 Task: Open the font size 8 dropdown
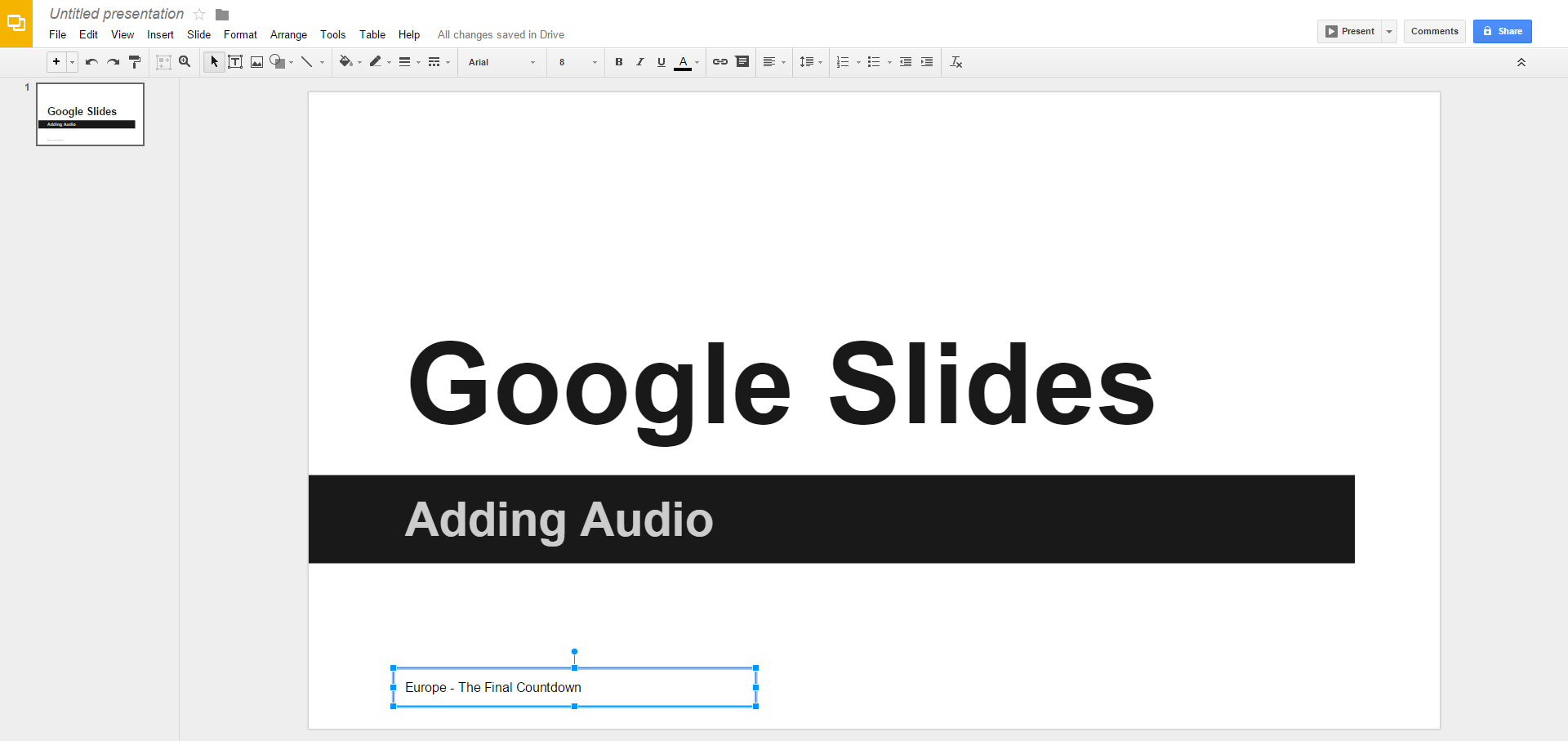577,62
